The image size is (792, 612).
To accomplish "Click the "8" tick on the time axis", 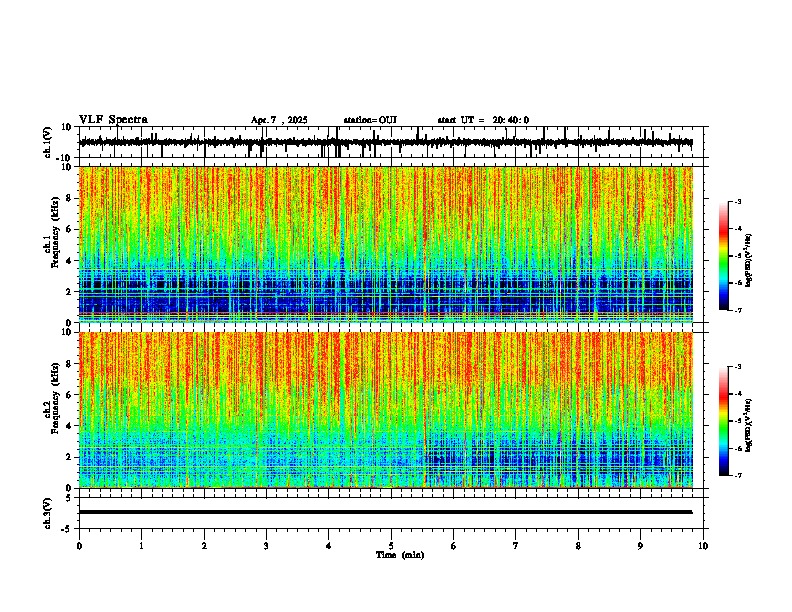I will tap(578, 546).
